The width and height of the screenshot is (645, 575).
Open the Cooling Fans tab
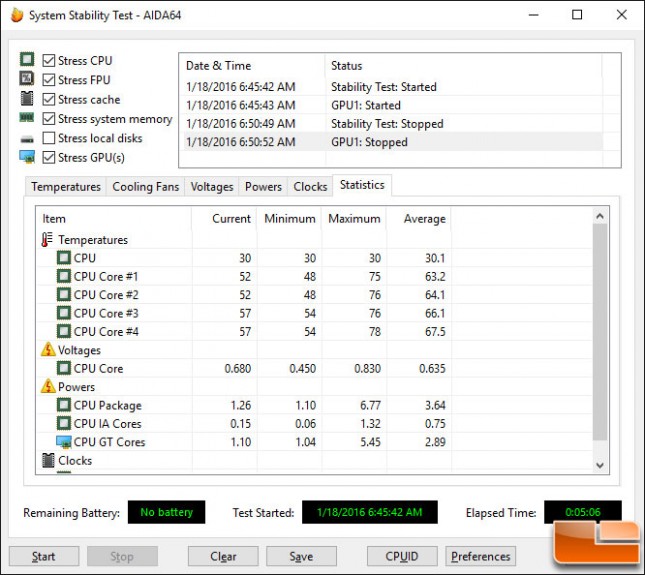(x=146, y=187)
